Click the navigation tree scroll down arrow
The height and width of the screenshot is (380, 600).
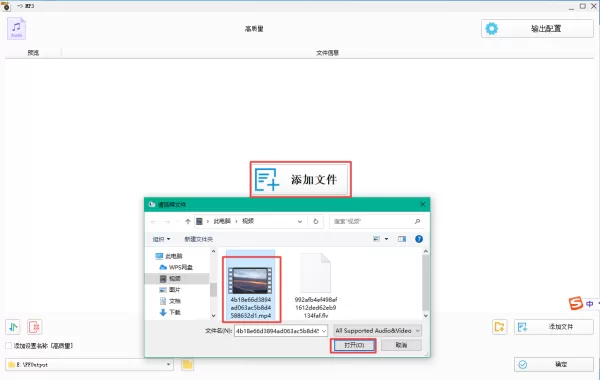click(214, 316)
